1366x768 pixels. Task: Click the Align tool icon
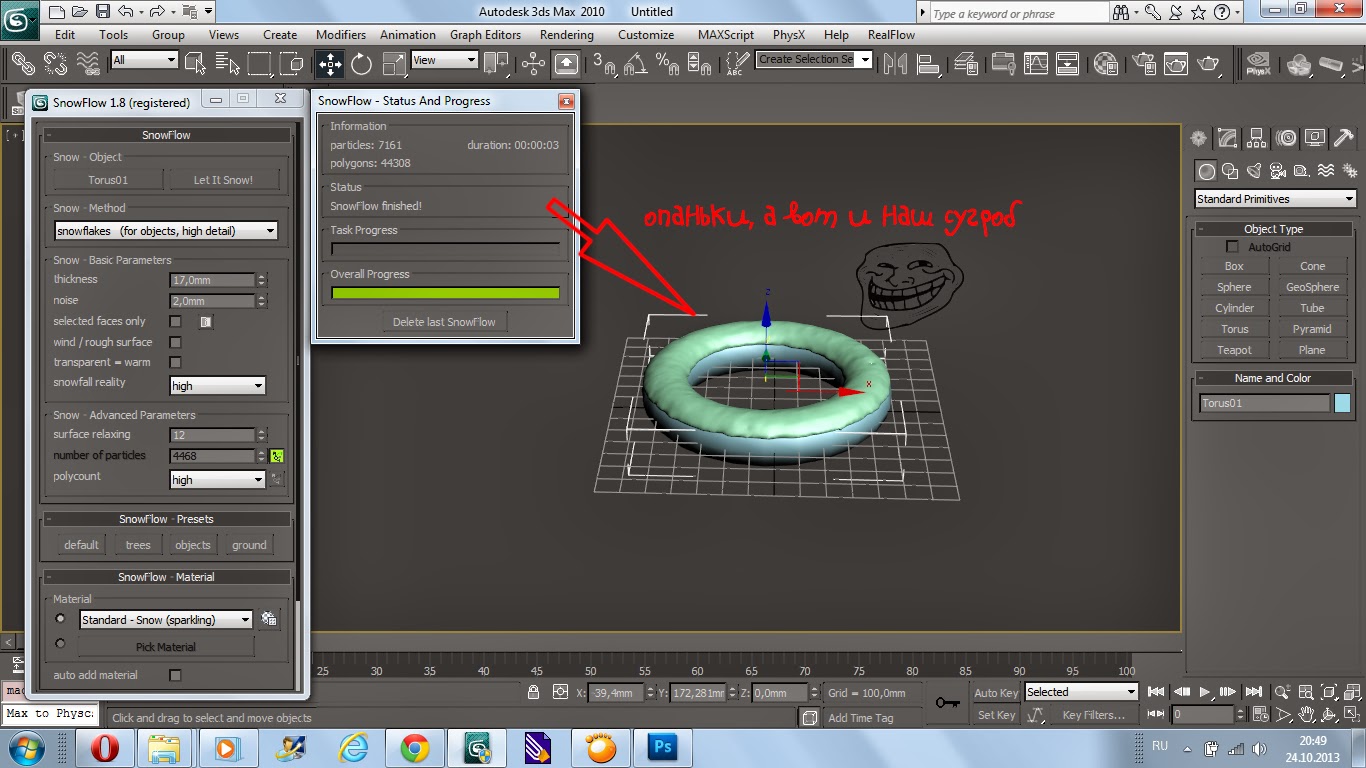click(x=930, y=64)
